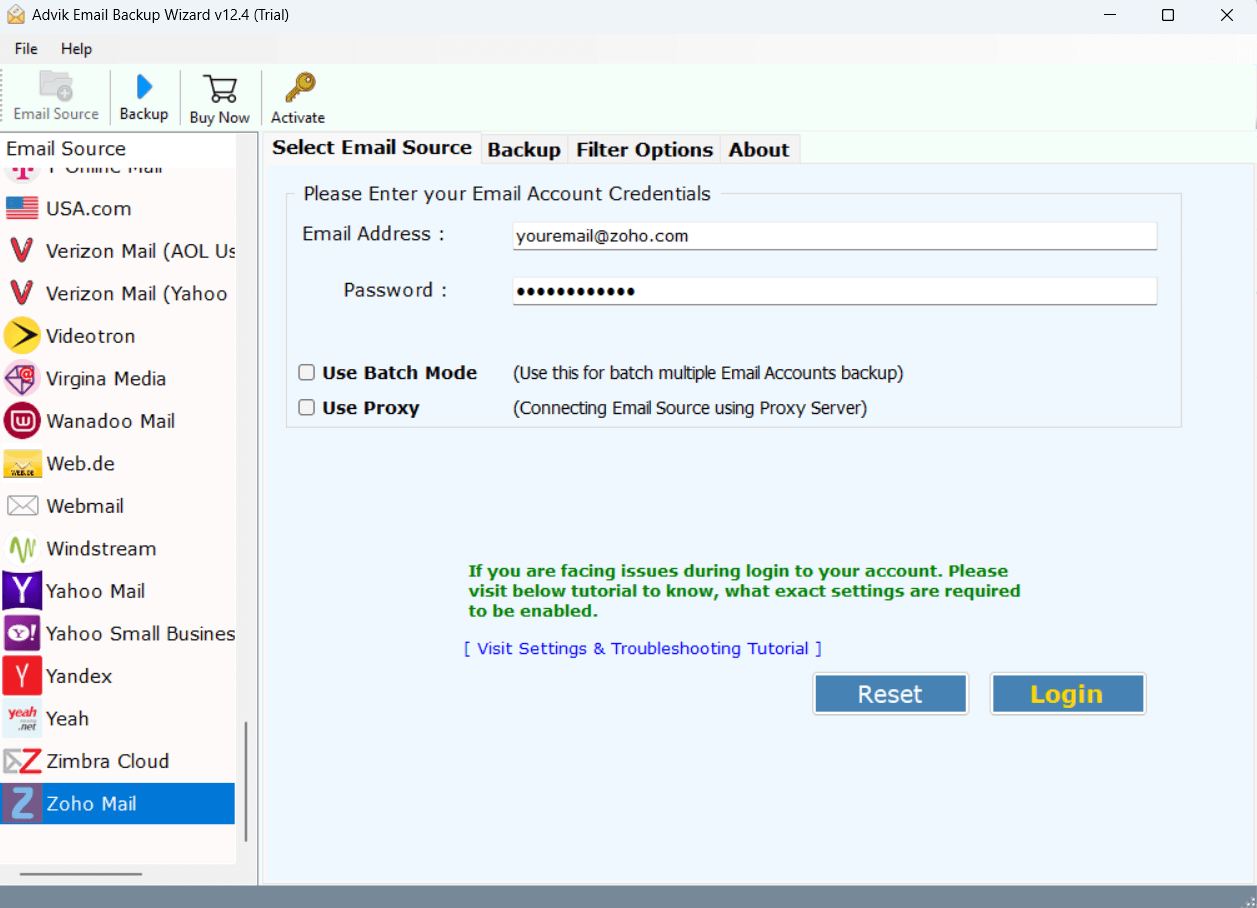This screenshot has width=1257, height=908.
Task: Choose the Yandex icon
Action: 22,676
